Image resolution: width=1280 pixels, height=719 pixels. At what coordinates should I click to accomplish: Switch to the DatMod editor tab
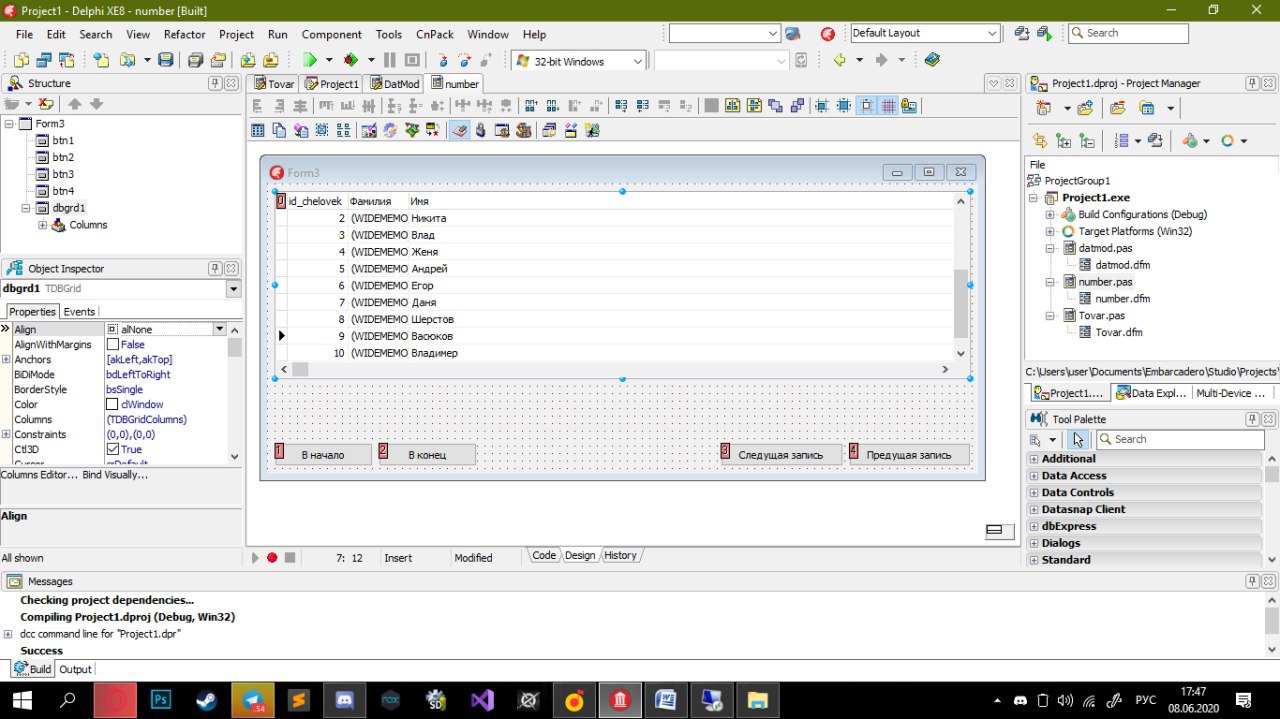pyautogui.click(x=394, y=84)
